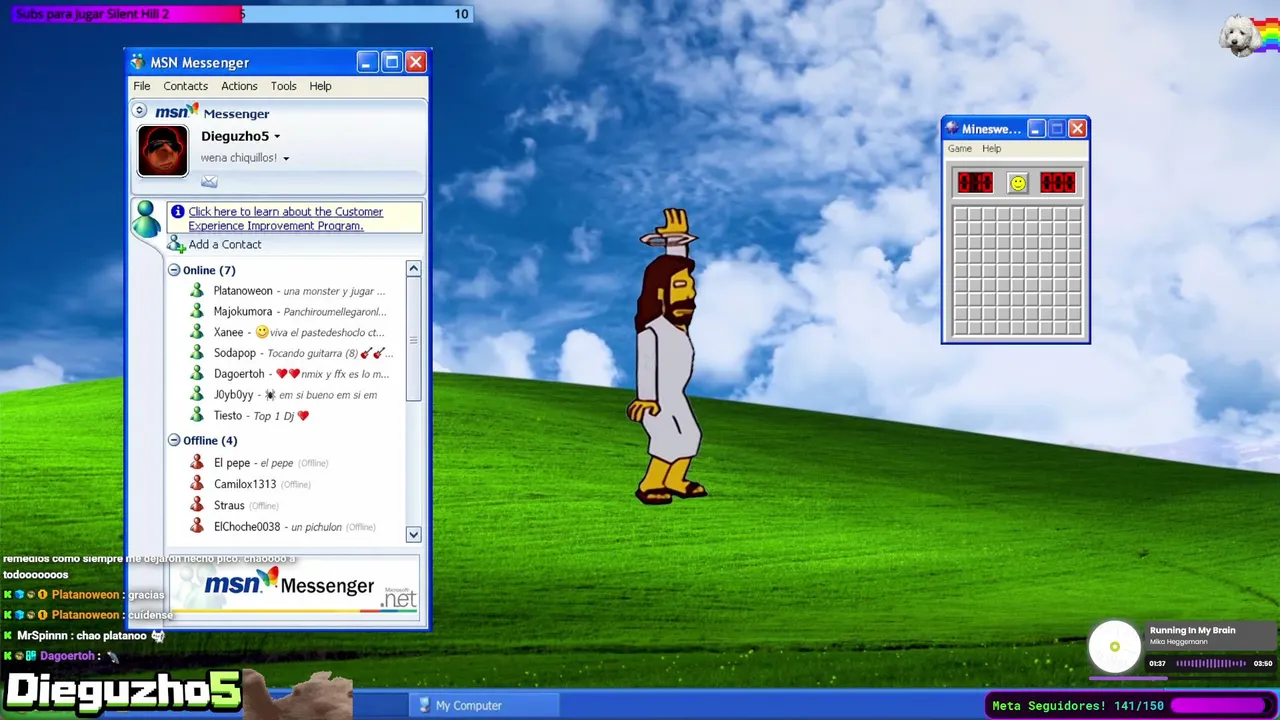Click Dagoertoh's green buddy icon in contact list
Image resolution: width=1280 pixels, height=720 pixels.
click(x=197, y=374)
